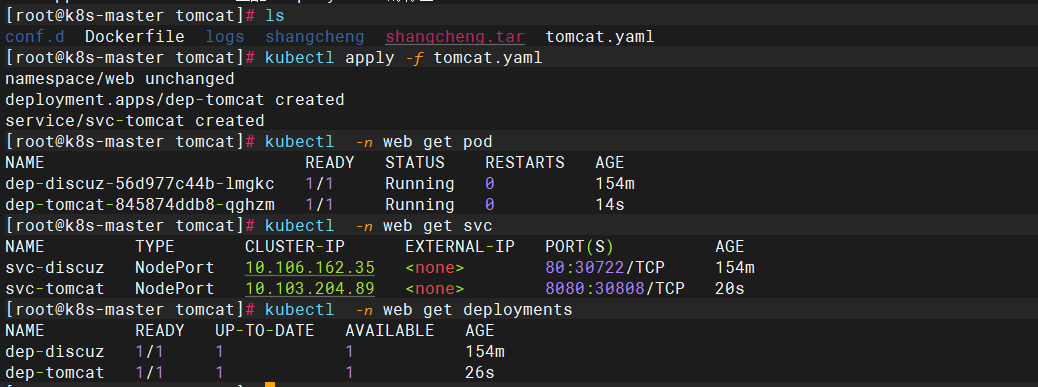Click 'service/svc-tomcat created' line
The image size is (1038, 387).
pyautogui.click(x=135, y=121)
